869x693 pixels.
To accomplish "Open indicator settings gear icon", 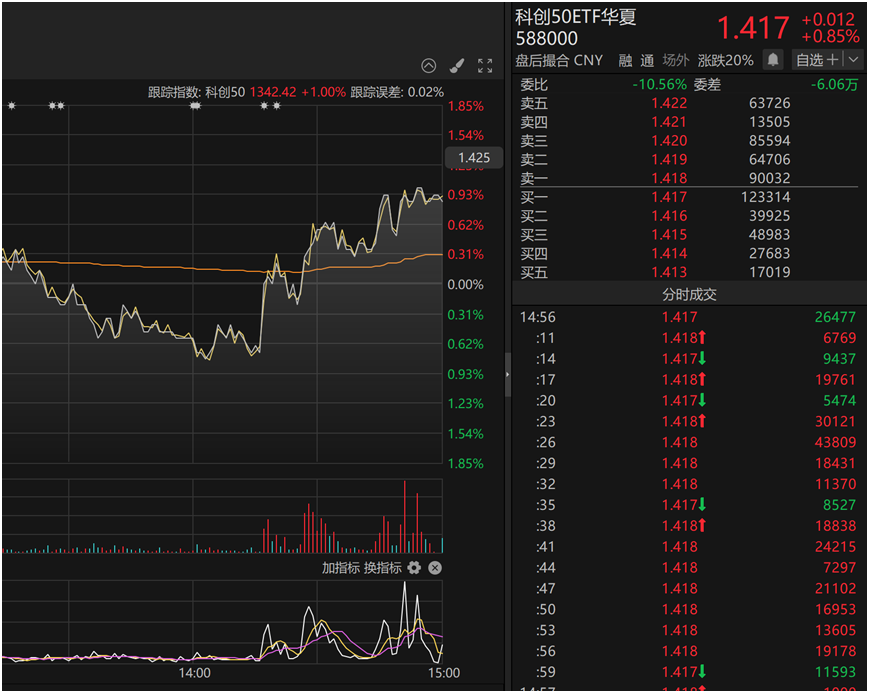I will coord(414,568).
